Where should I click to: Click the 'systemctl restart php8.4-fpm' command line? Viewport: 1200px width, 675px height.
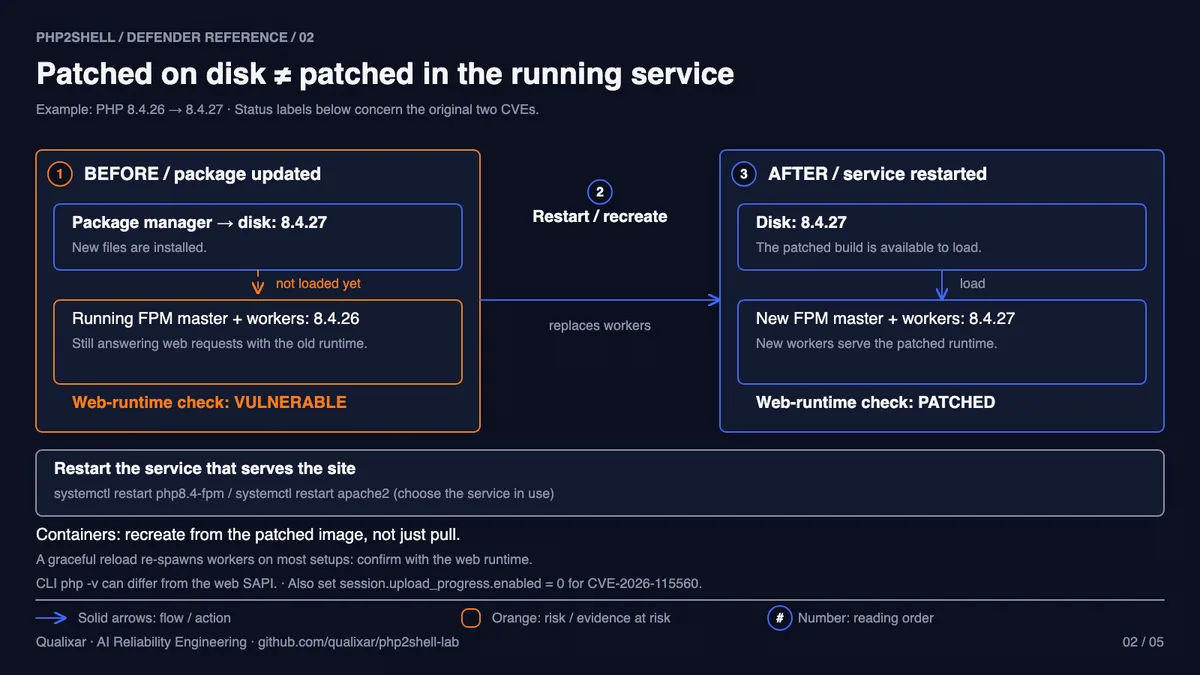(x=304, y=493)
